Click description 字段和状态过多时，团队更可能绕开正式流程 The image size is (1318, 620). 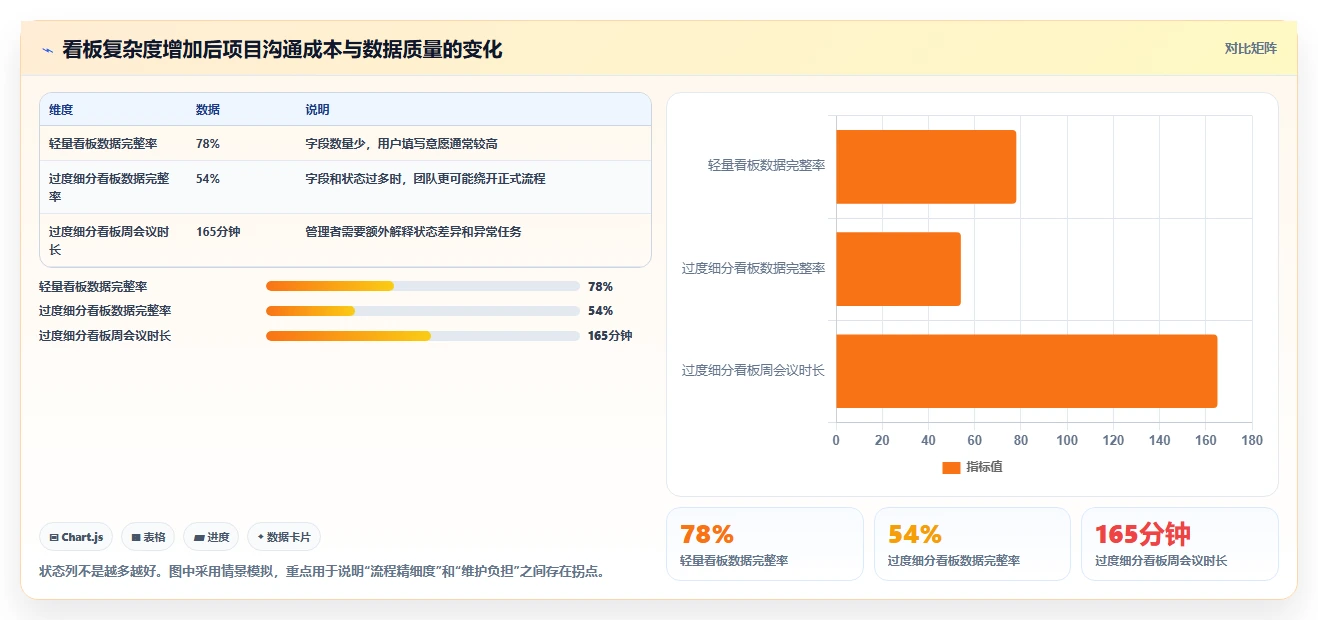[425, 179]
